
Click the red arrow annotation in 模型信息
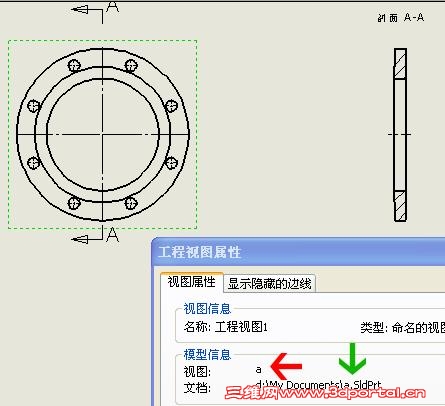(286, 366)
